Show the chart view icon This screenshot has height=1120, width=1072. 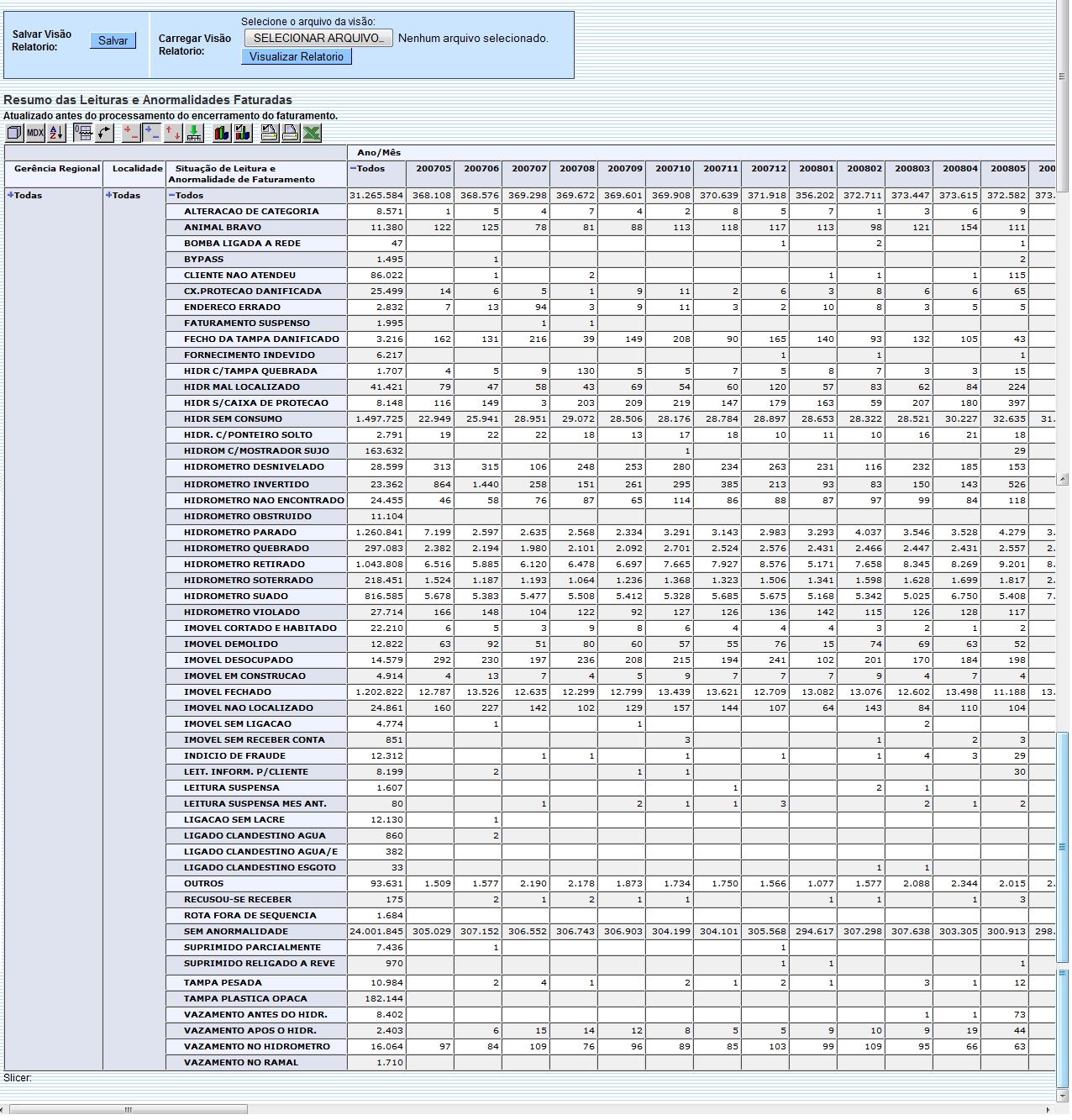220,132
